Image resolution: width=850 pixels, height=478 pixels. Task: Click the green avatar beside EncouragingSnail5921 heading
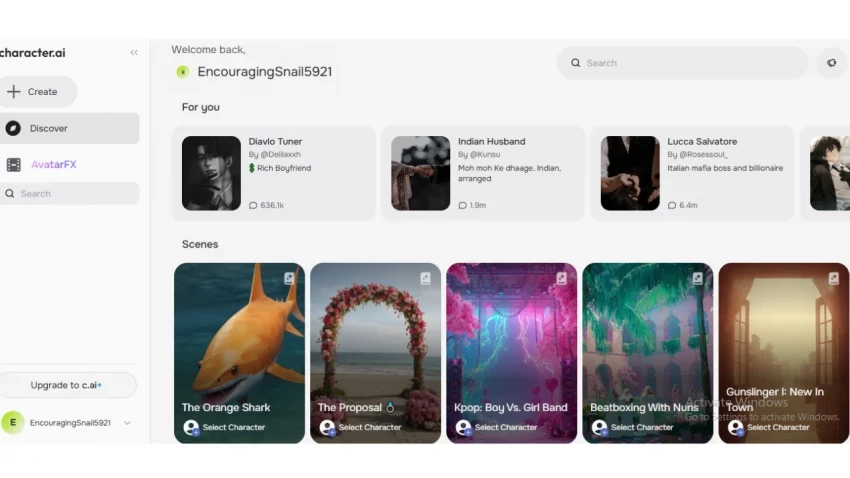coord(183,72)
